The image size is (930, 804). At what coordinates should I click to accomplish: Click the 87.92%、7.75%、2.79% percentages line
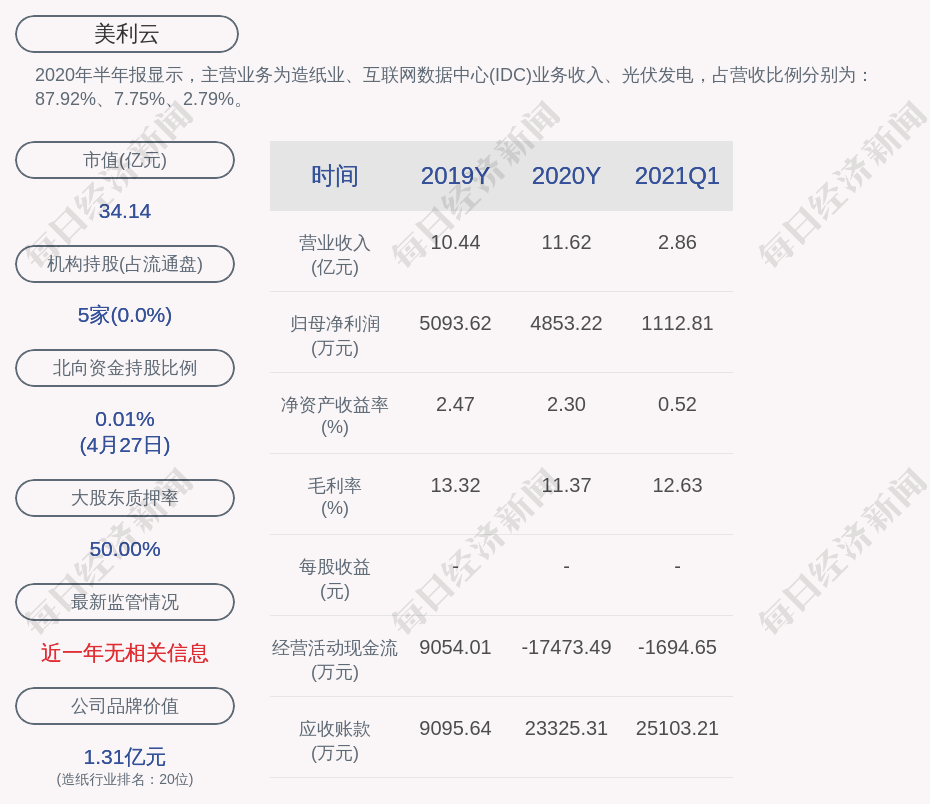[x=139, y=98]
